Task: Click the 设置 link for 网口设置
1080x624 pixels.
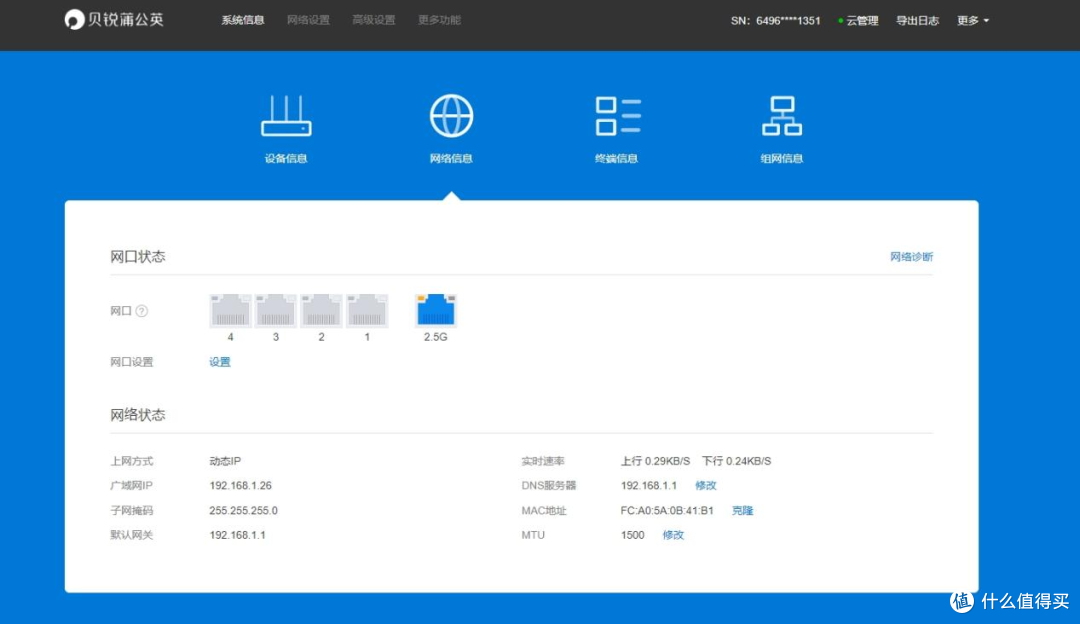Action: [220, 362]
